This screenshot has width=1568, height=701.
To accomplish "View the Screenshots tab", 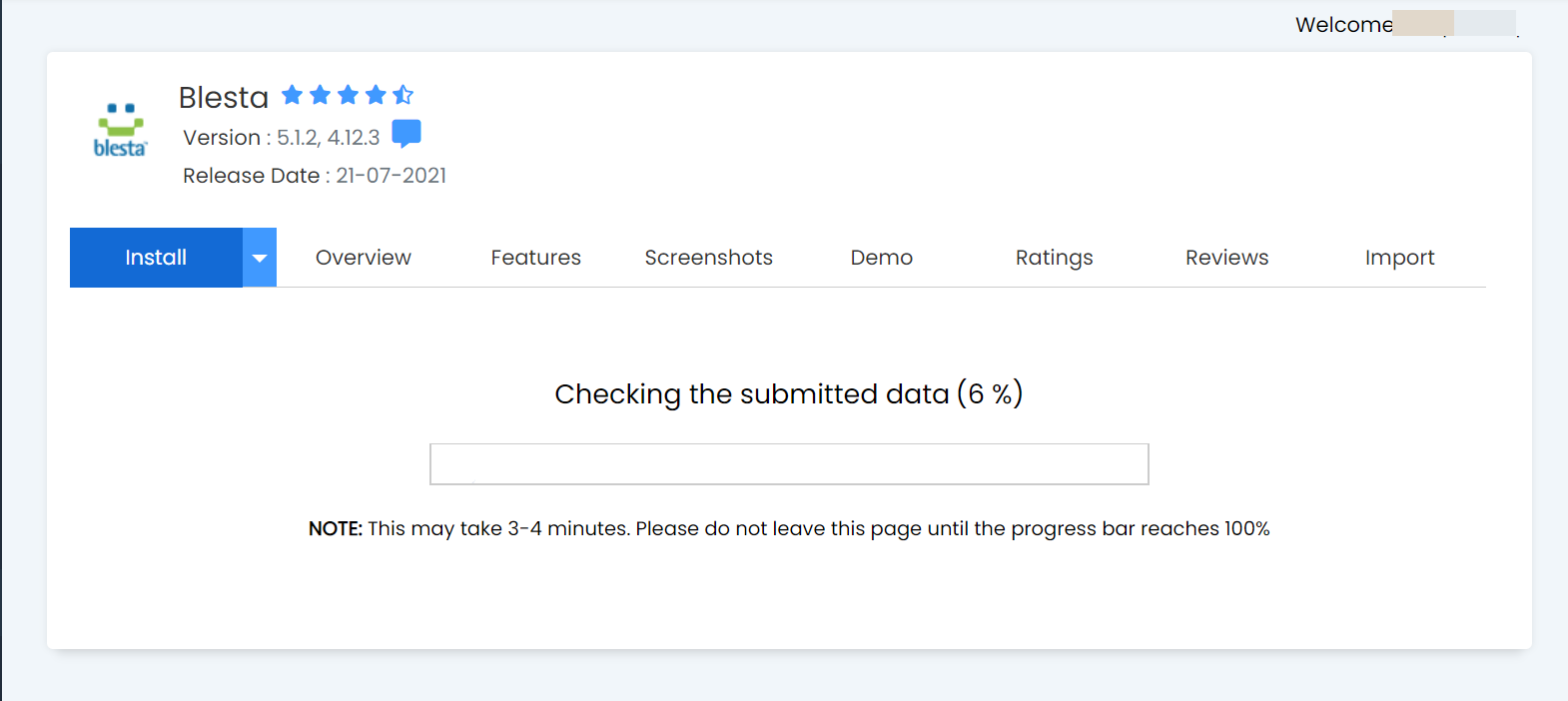I will [708, 258].
